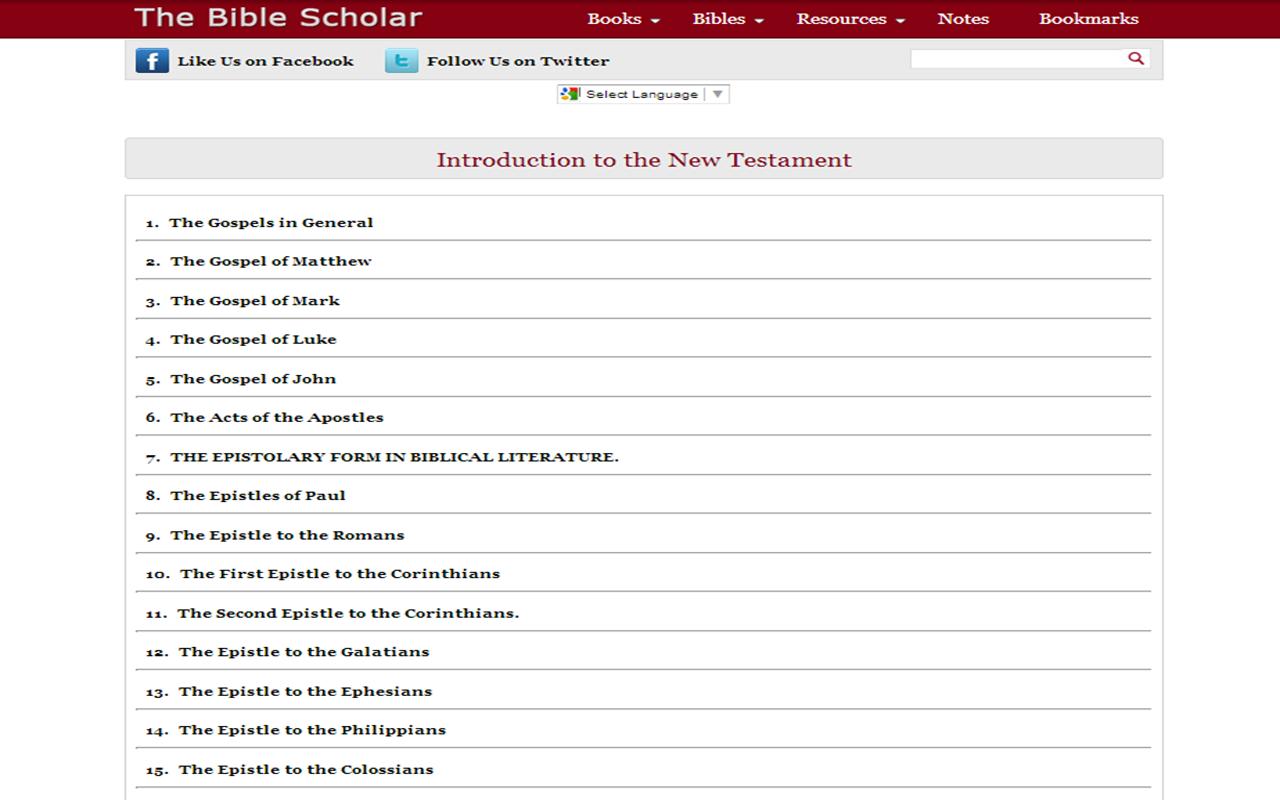Screen dimensions: 1280x800
Task: Click the Twitter bird icon
Action: [401, 61]
